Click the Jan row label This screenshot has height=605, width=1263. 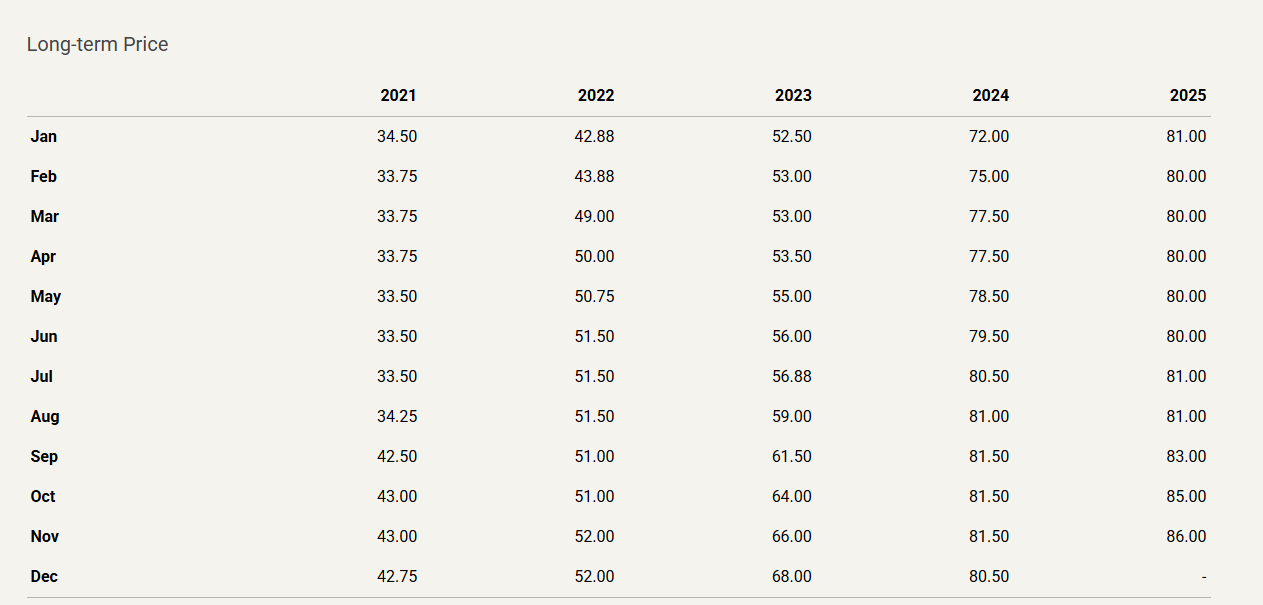44,136
